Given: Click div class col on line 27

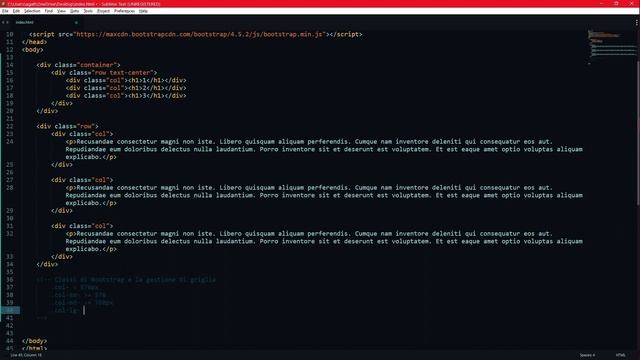Looking at the screenshot, I should (82, 180).
